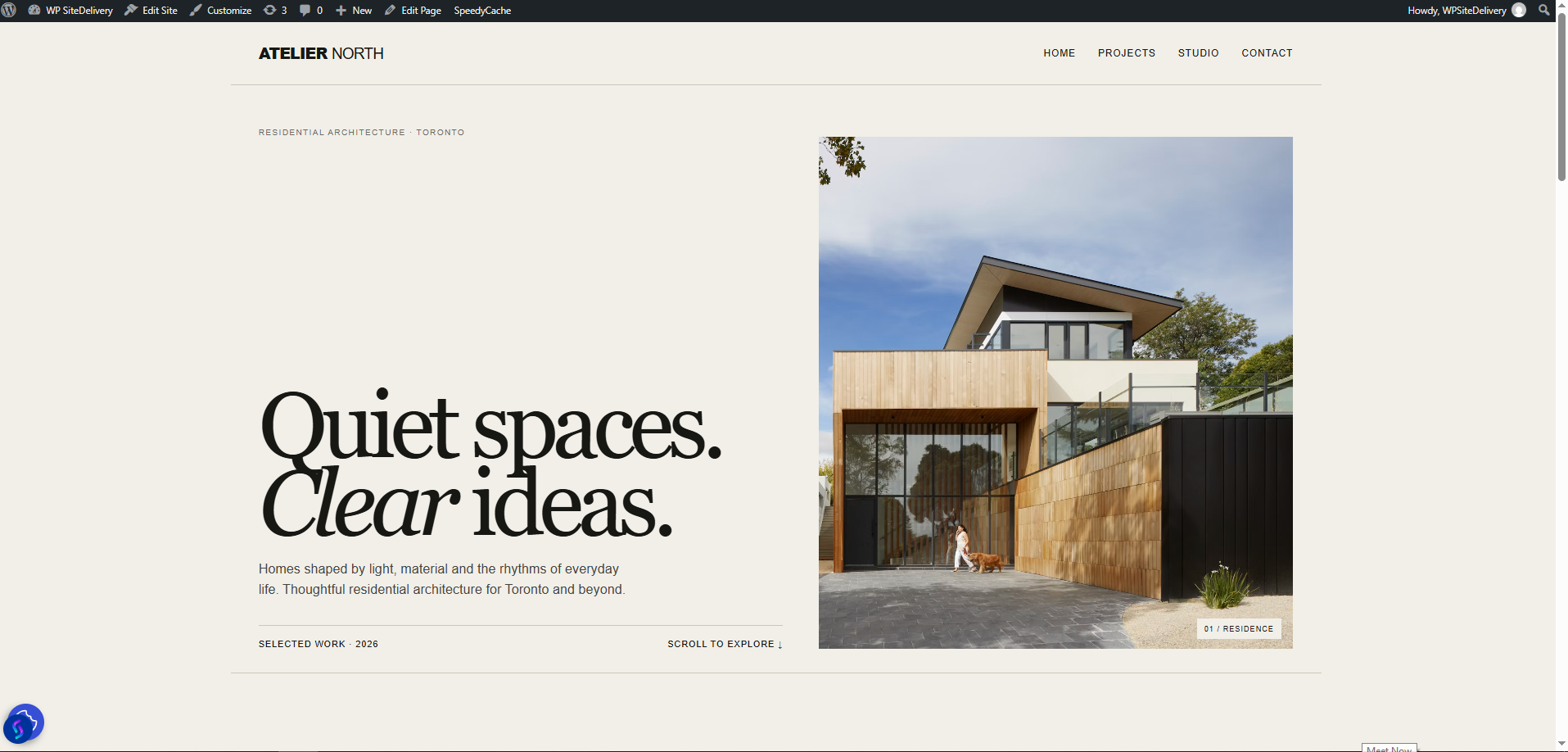The image size is (1568, 752).
Task: Click the Selected Work · 2026 text
Action: tap(319, 644)
